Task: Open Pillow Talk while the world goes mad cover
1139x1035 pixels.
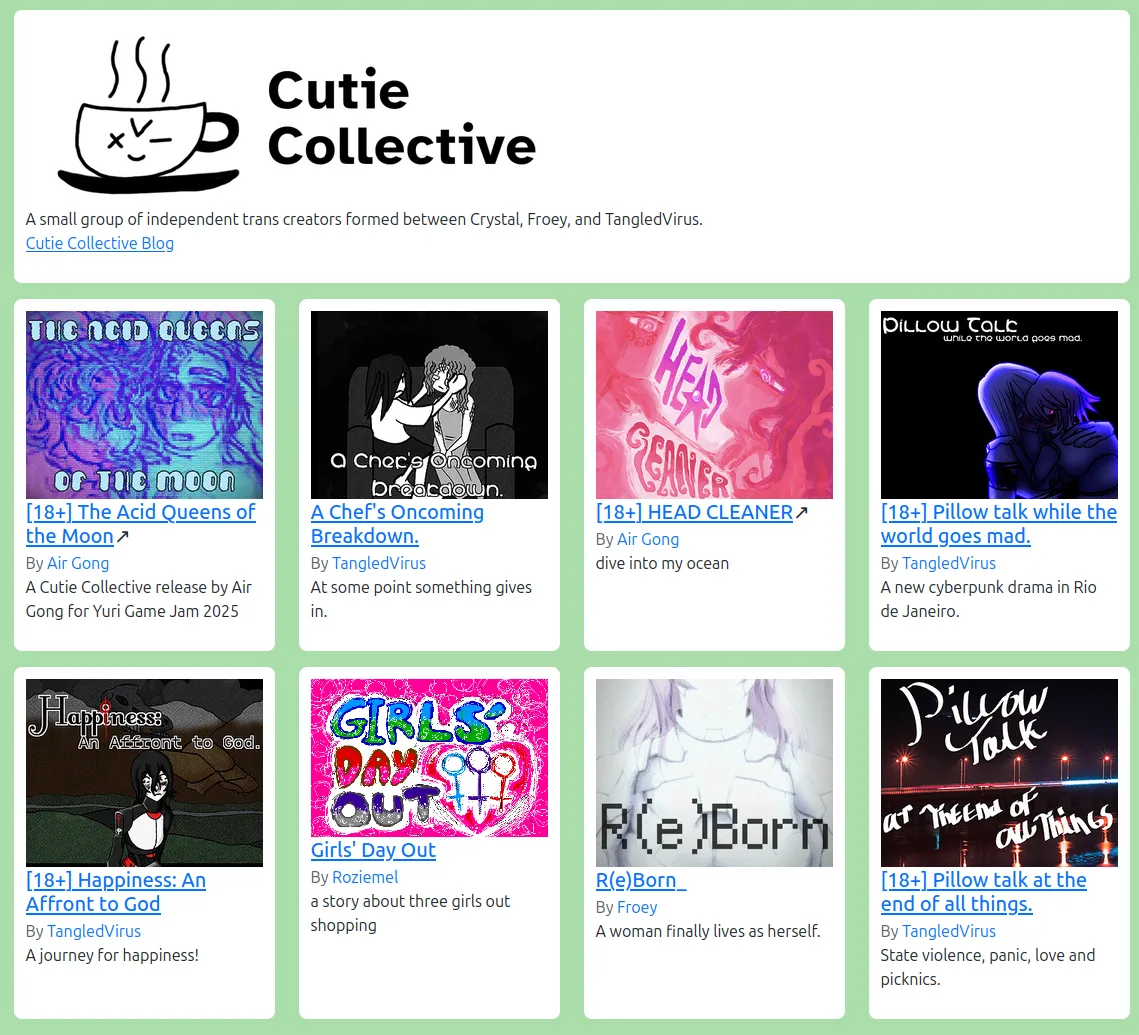Action: [999, 405]
